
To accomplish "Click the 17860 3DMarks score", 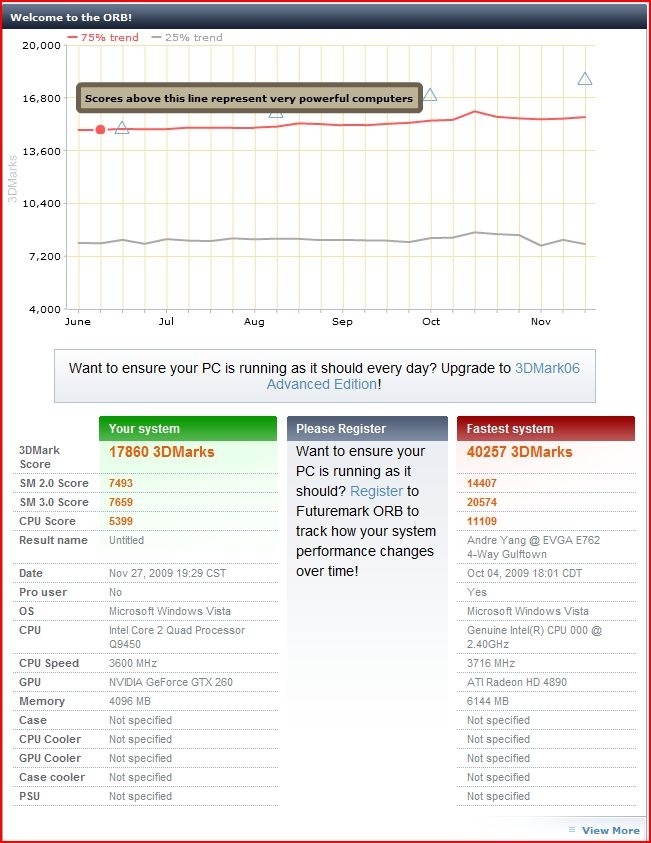I will coord(162,452).
